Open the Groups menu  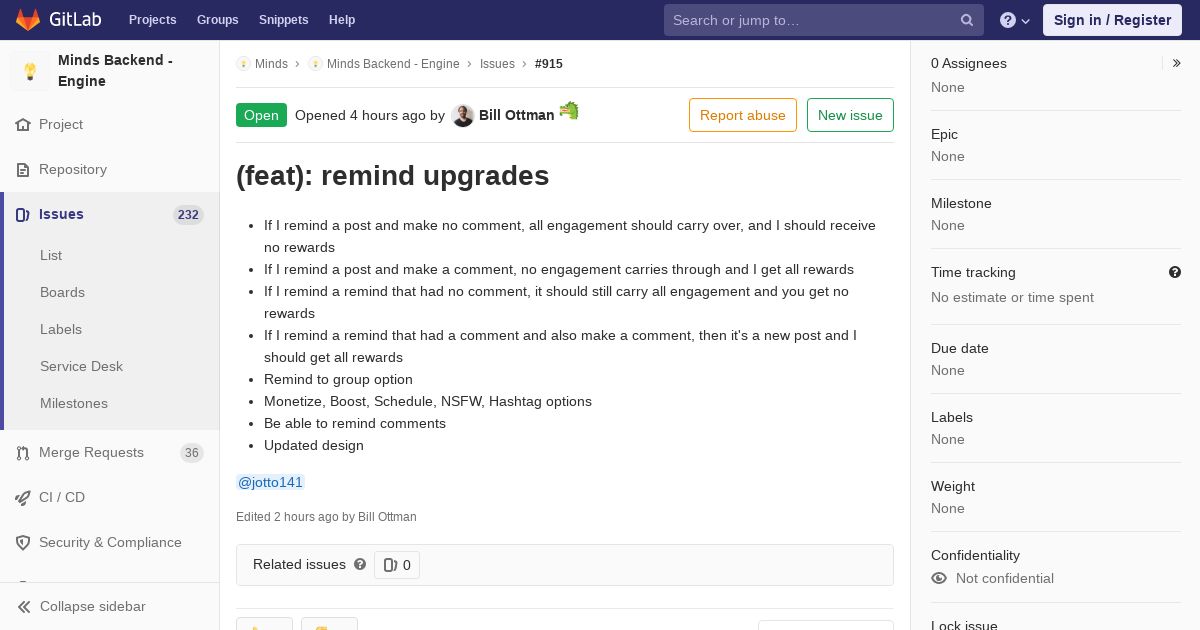pyautogui.click(x=217, y=20)
